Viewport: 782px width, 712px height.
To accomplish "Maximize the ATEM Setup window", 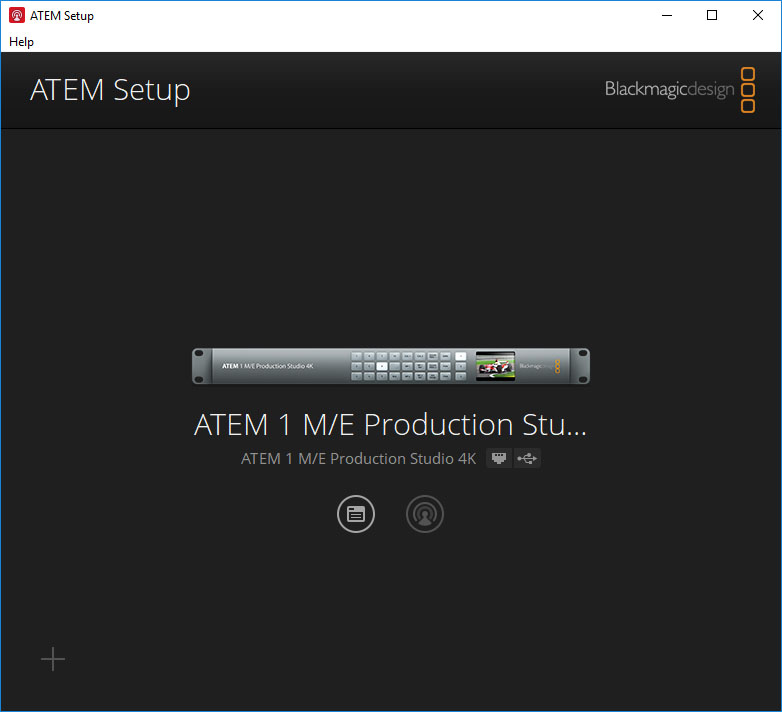I will (712, 15).
